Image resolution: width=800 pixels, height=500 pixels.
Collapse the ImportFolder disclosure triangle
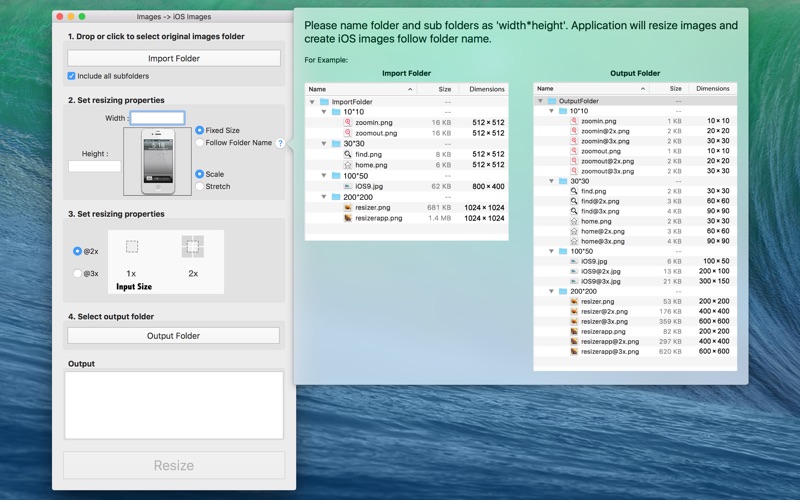point(312,102)
